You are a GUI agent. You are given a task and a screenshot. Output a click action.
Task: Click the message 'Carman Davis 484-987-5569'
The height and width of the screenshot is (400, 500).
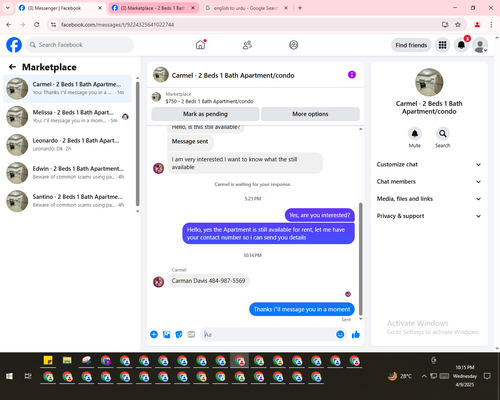click(208, 281)
